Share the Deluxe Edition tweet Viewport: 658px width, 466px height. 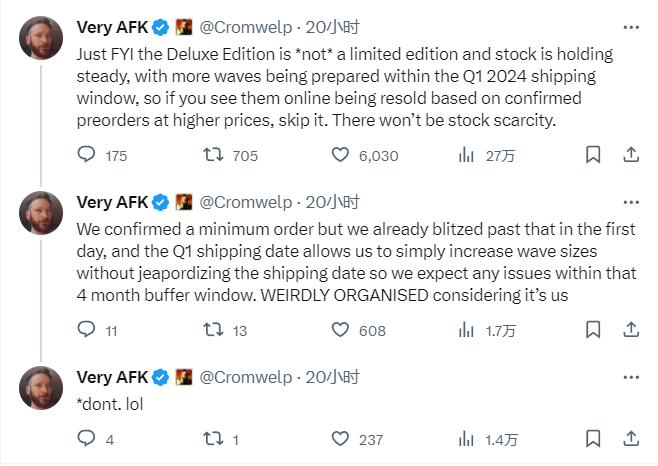pyautogui.click(x=631, y=155)
